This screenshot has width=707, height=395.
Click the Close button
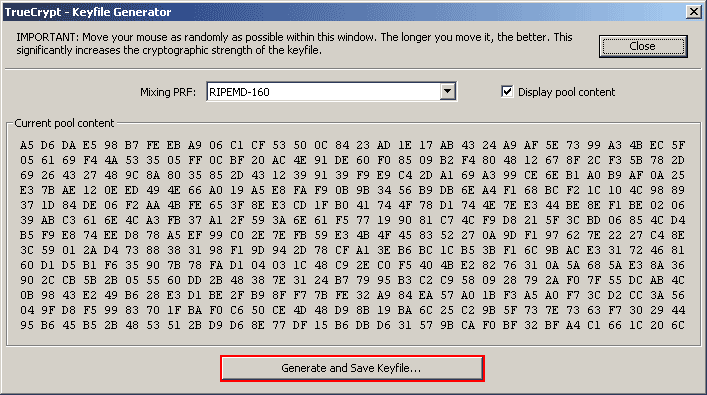click(643, 46)
